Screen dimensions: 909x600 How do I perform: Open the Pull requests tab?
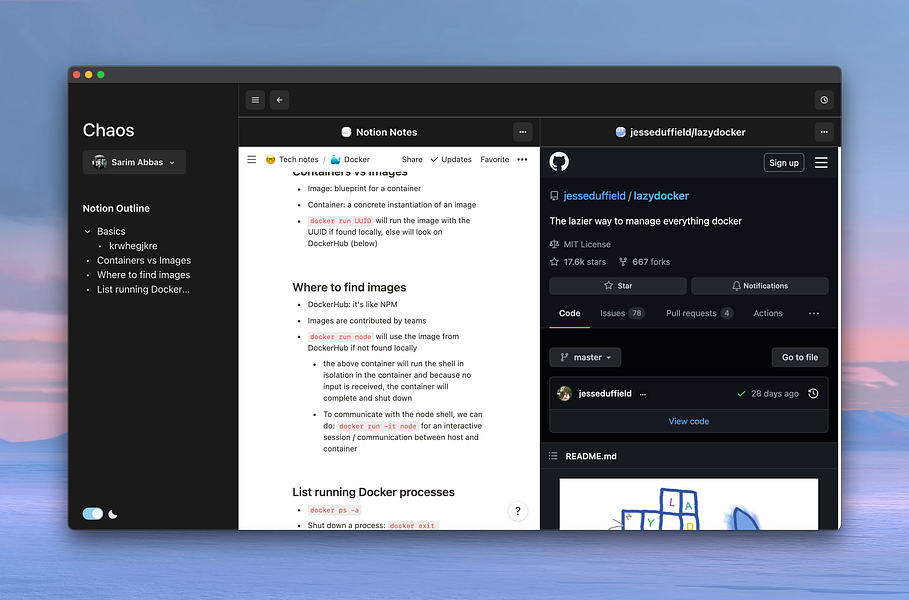pos(699,313)
